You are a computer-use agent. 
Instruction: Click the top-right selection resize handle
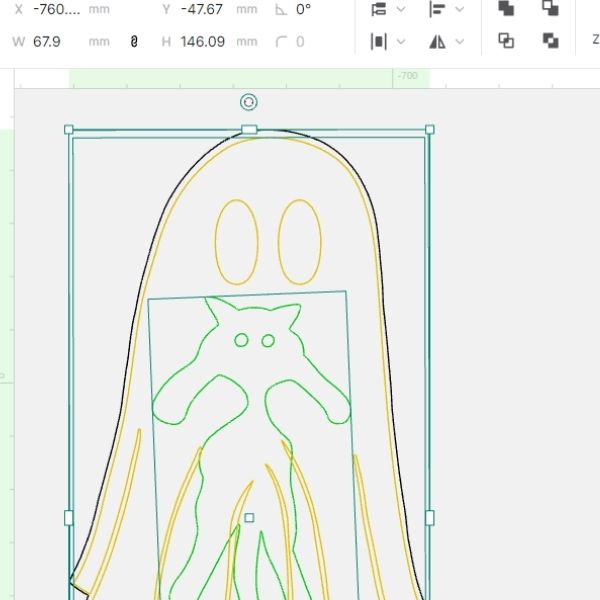pyautogui.click(x=430, y=129)
